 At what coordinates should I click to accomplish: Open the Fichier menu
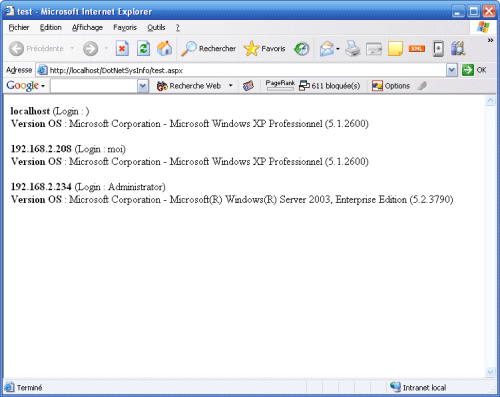click(19, 27)
